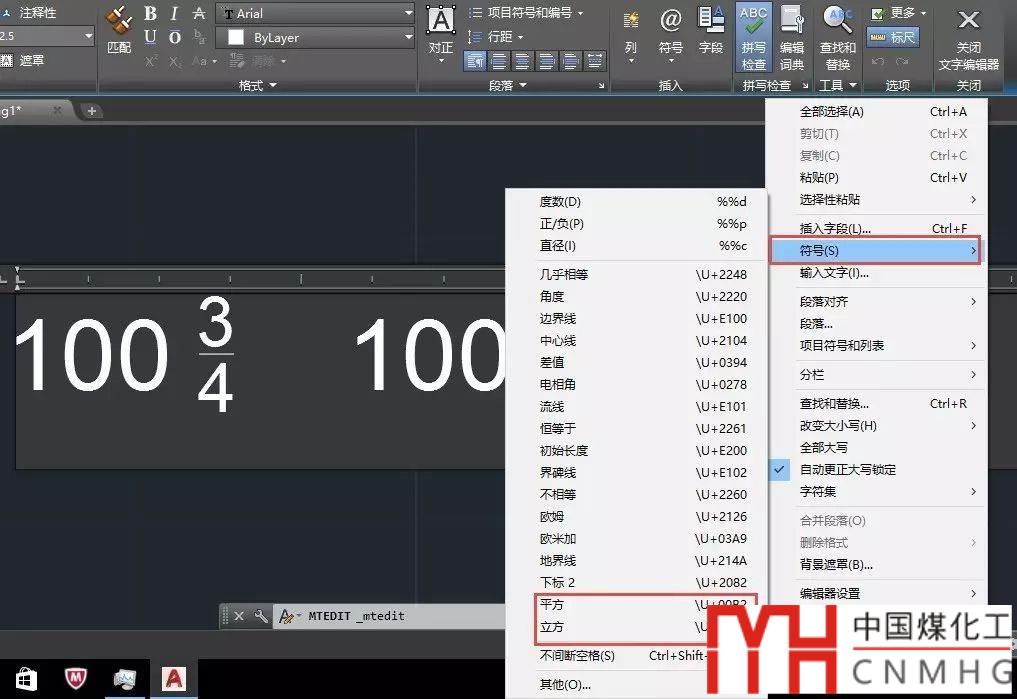Open the Symbol @ insert button
The width and height of the screenshot is (1017, 699).
670,28
